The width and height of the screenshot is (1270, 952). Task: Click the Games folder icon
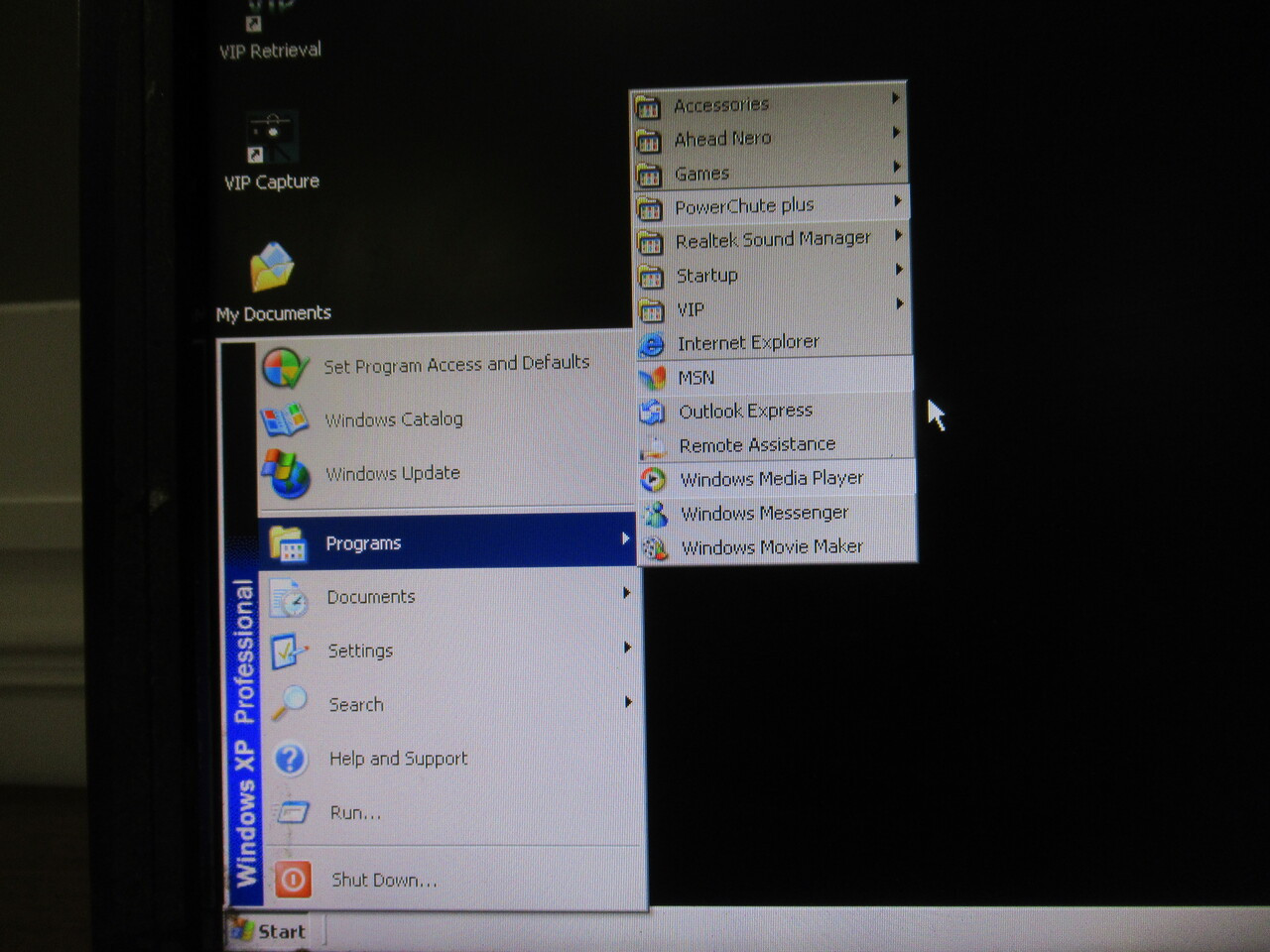tap(649, 176)
